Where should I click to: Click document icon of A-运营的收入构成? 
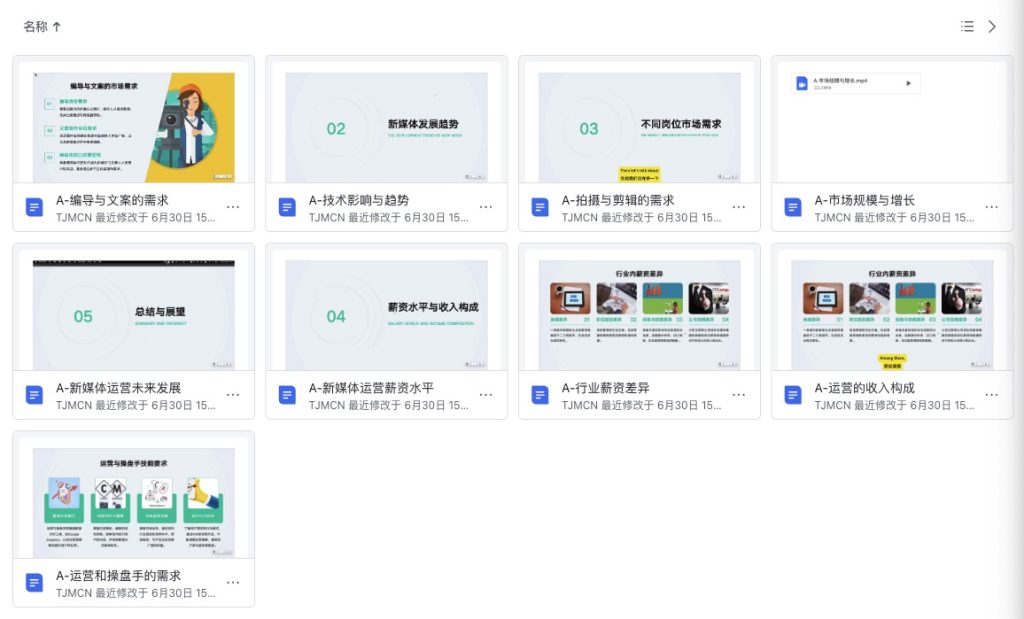click(x=794, y=395)
